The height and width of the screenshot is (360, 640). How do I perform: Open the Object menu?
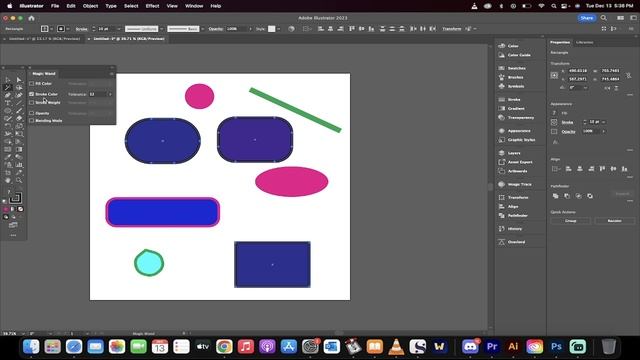tap(90, 6)
